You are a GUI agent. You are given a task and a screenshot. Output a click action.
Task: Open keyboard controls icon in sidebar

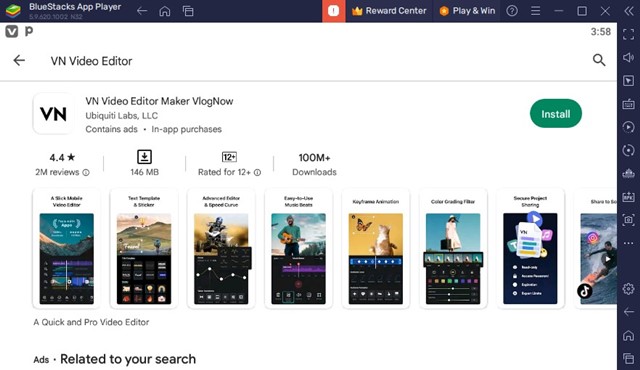click(629, 104)
